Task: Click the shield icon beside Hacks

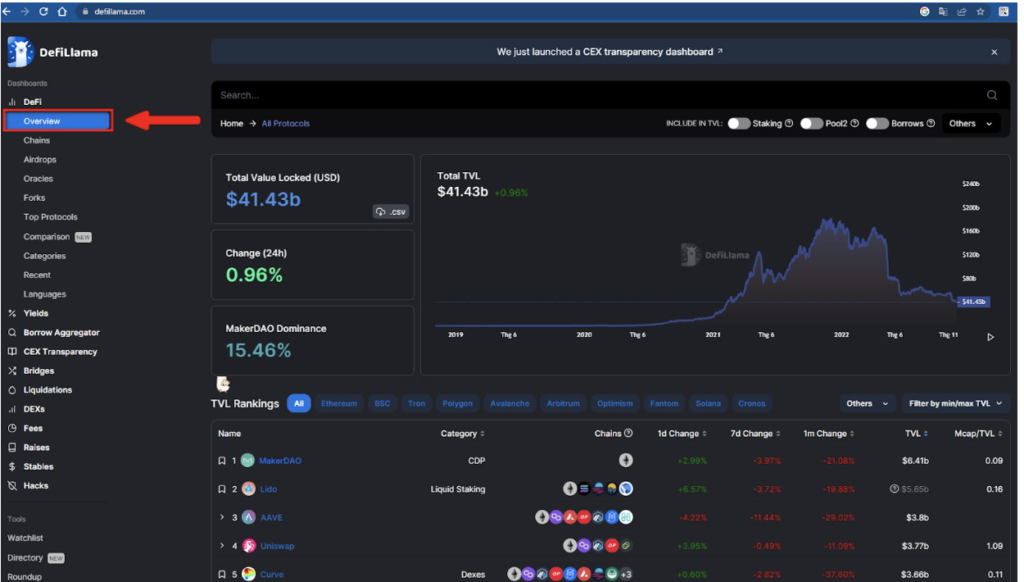Action: click(12, 486)
